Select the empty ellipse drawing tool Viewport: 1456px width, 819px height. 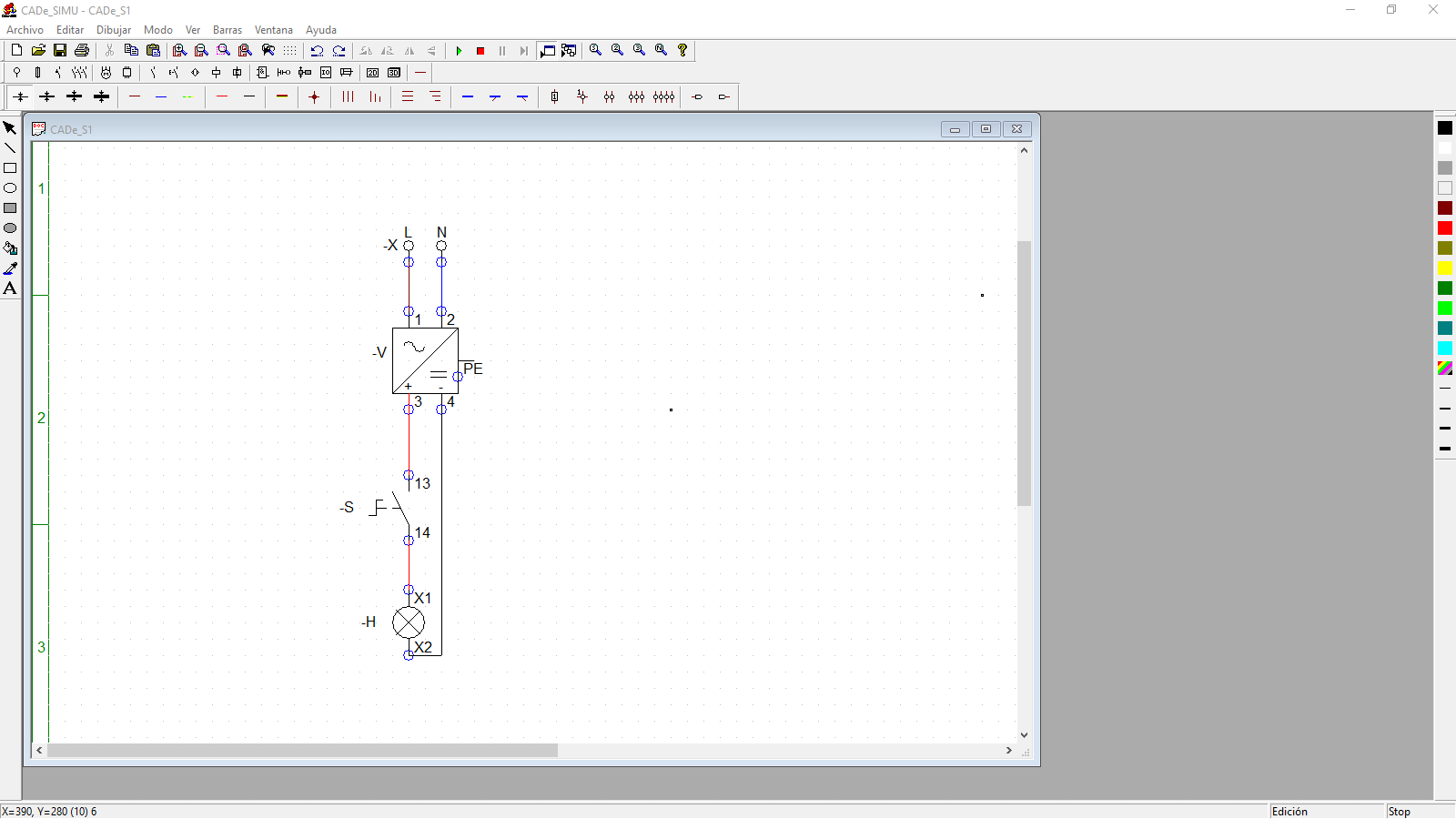point(10,188)
